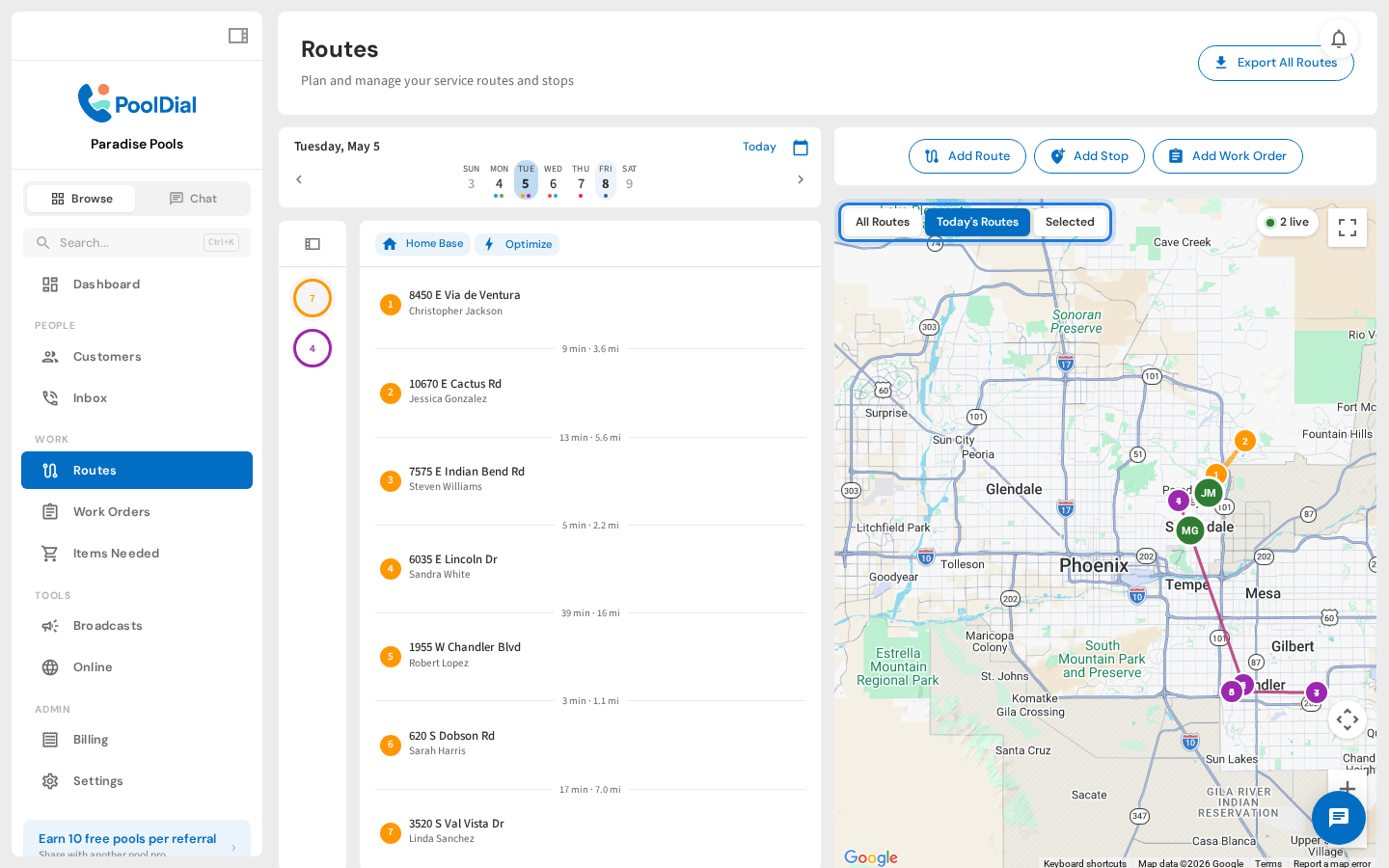1389x868 pixels.
Task: Open Broadcasts tool
Action: (137, 626)
